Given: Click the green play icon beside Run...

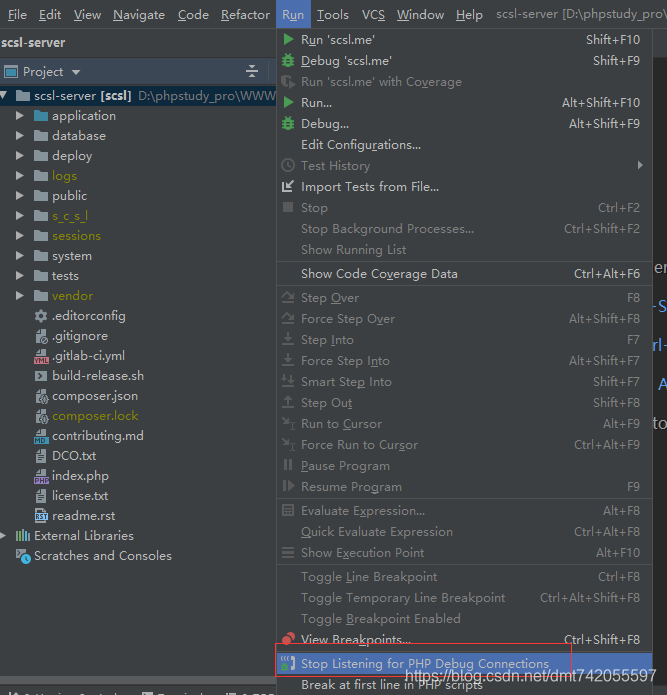Looking at the screenshot, I should (x=288, y=102).
